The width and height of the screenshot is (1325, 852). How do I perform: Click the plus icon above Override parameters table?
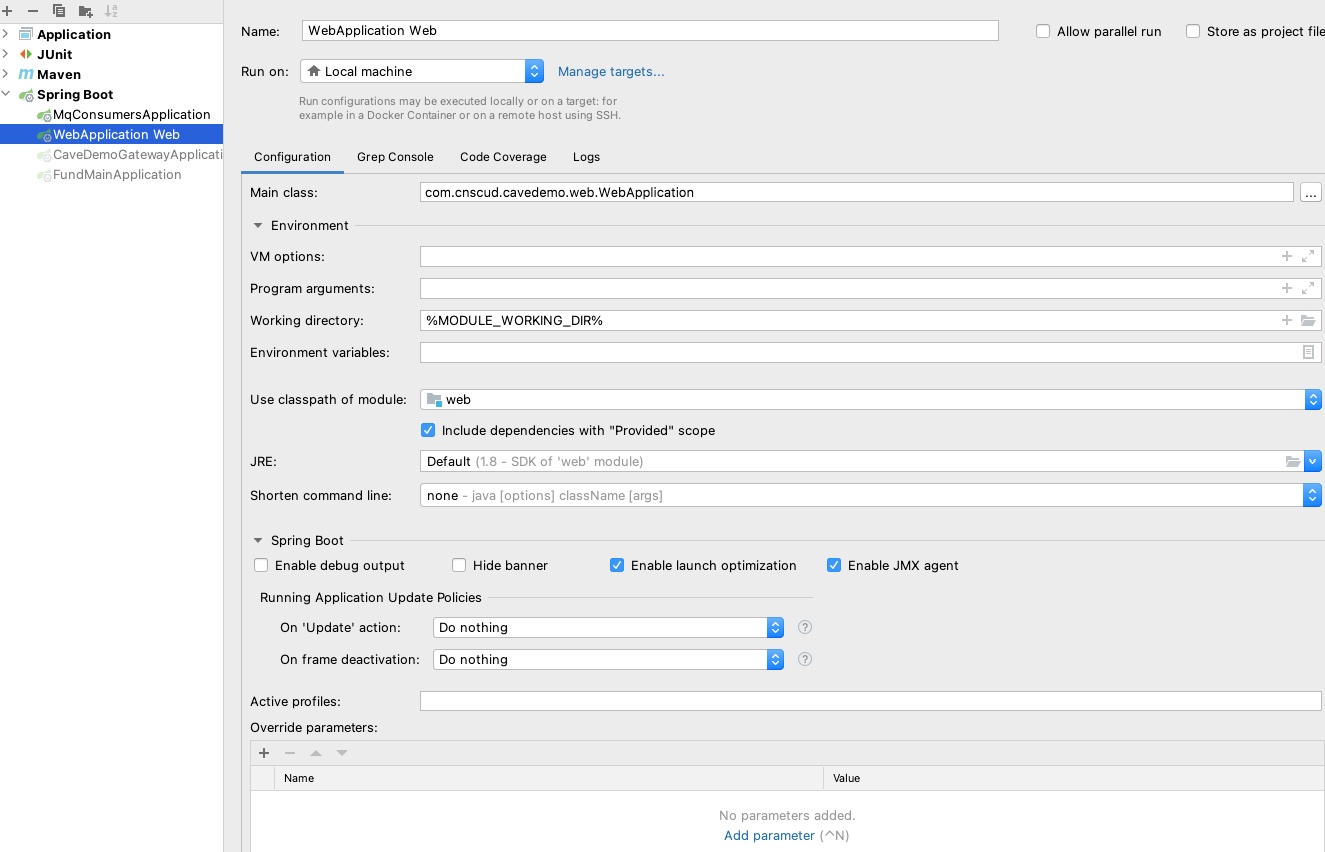point(264,753)
